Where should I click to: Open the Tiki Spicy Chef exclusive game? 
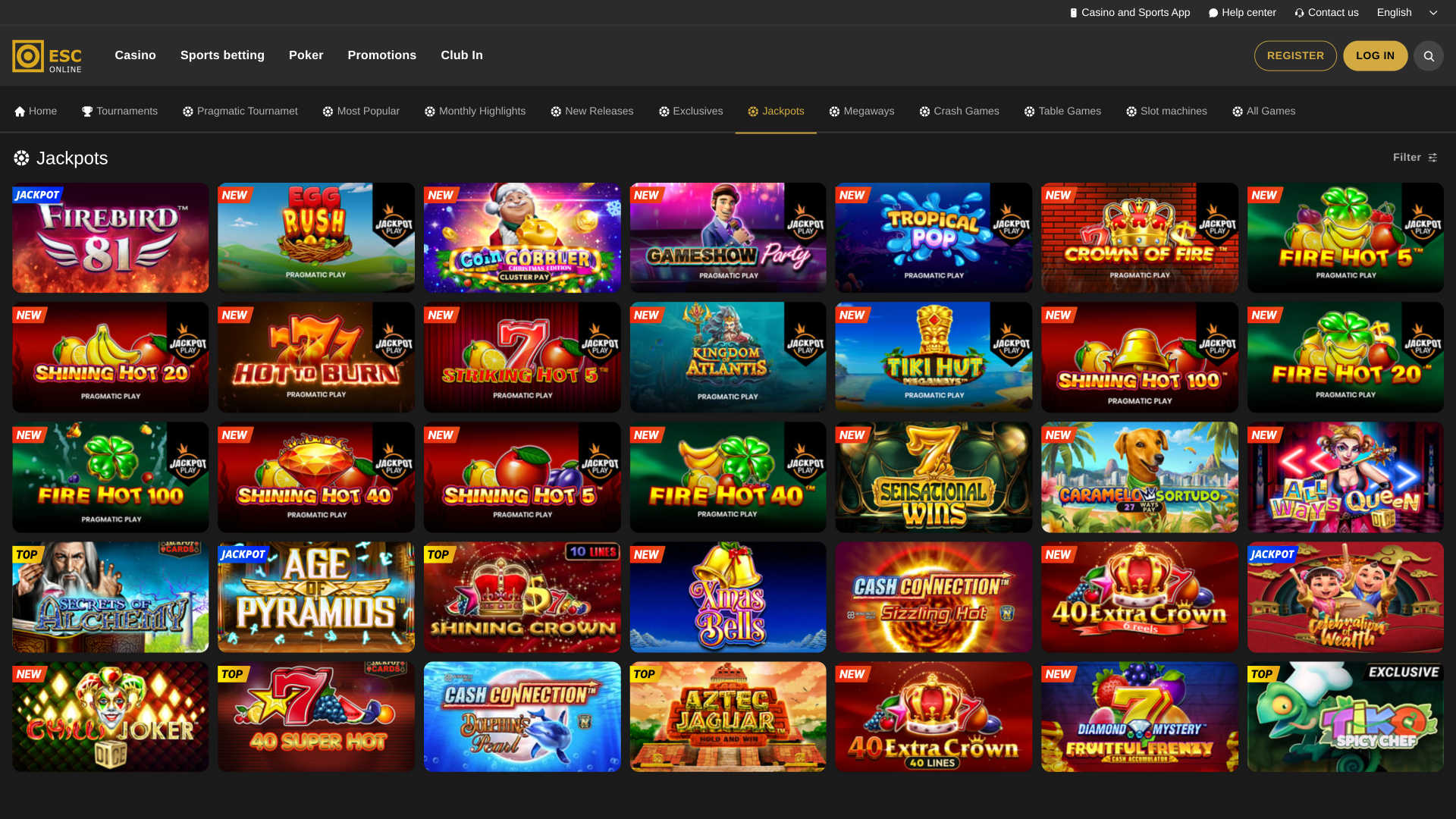1345,716
